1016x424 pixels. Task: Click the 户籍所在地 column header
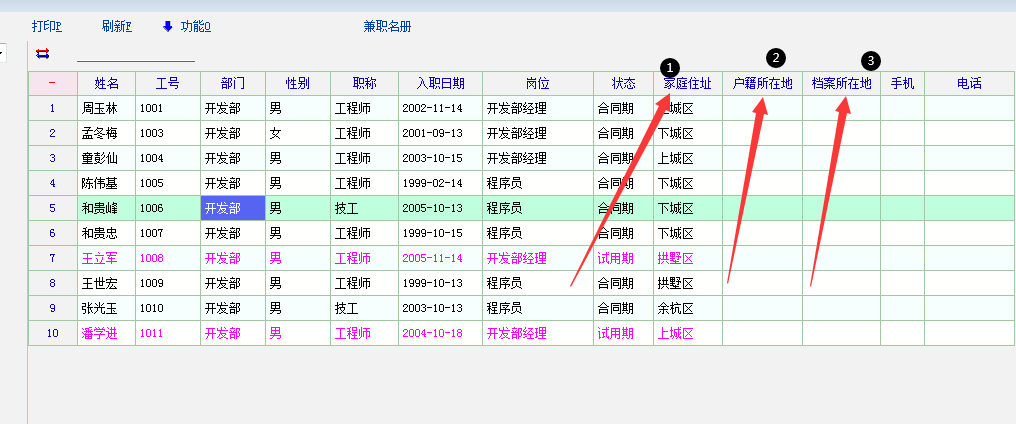(762, 83)
